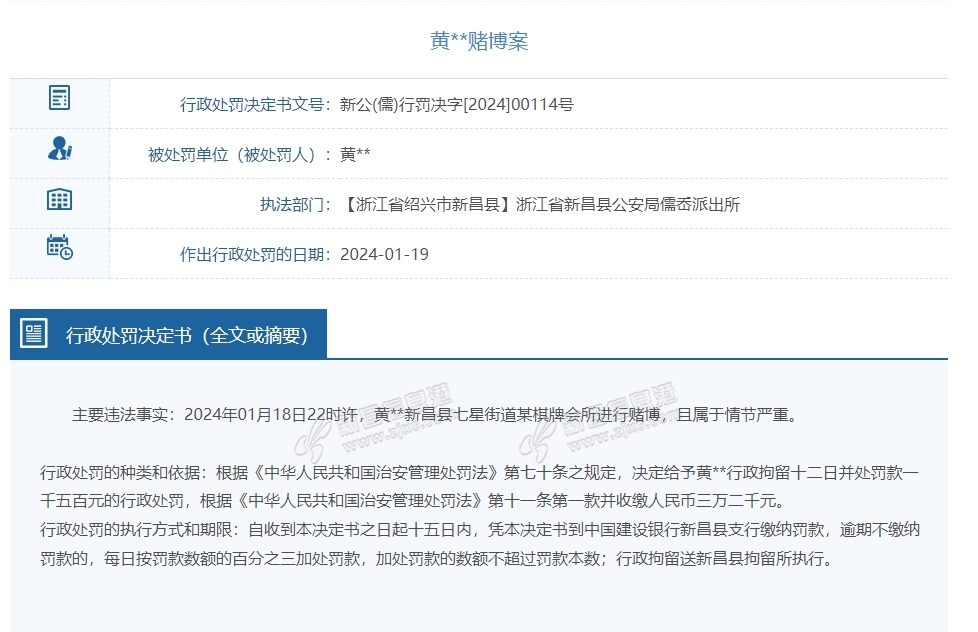Click the document icon beside the decision number row
The width and height of the screenshot is (978, 632).
[60, 98]
